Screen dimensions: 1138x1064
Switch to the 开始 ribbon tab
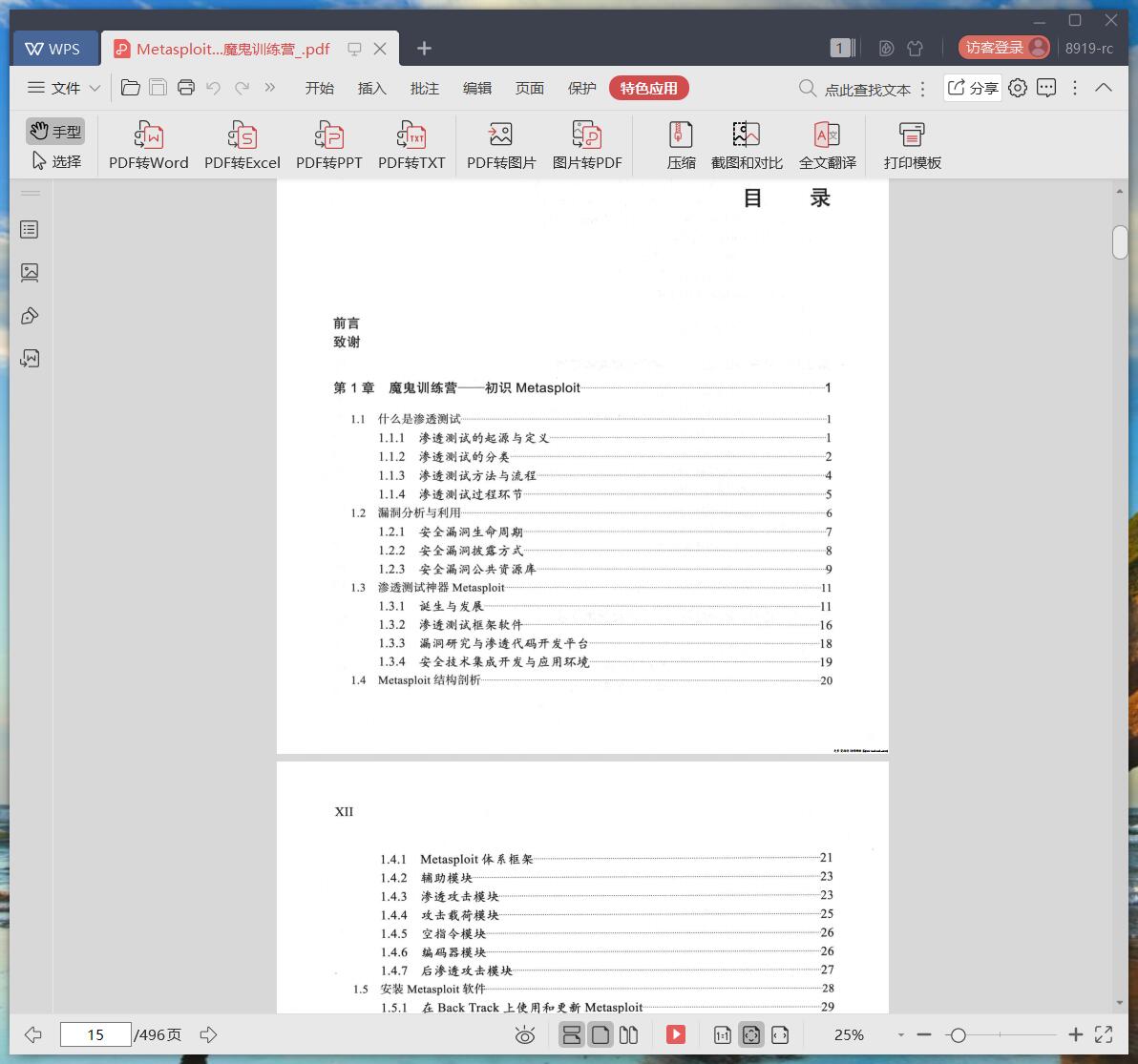tap(319, 88)
